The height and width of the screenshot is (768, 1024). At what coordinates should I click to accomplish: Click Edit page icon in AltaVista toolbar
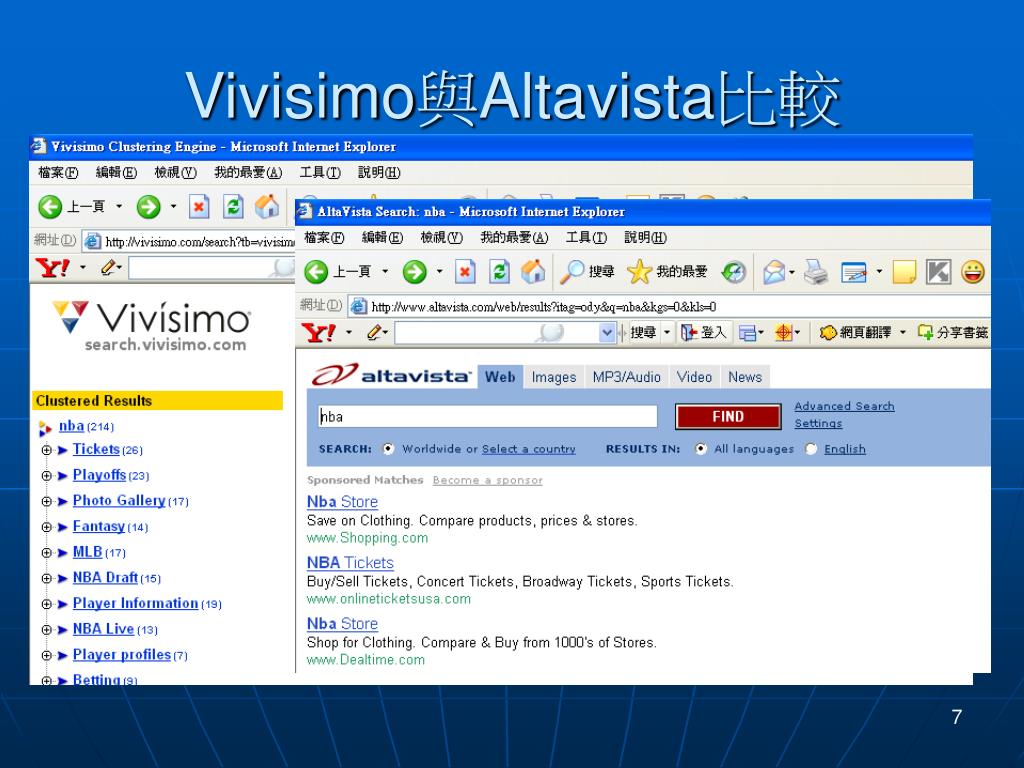854,272
